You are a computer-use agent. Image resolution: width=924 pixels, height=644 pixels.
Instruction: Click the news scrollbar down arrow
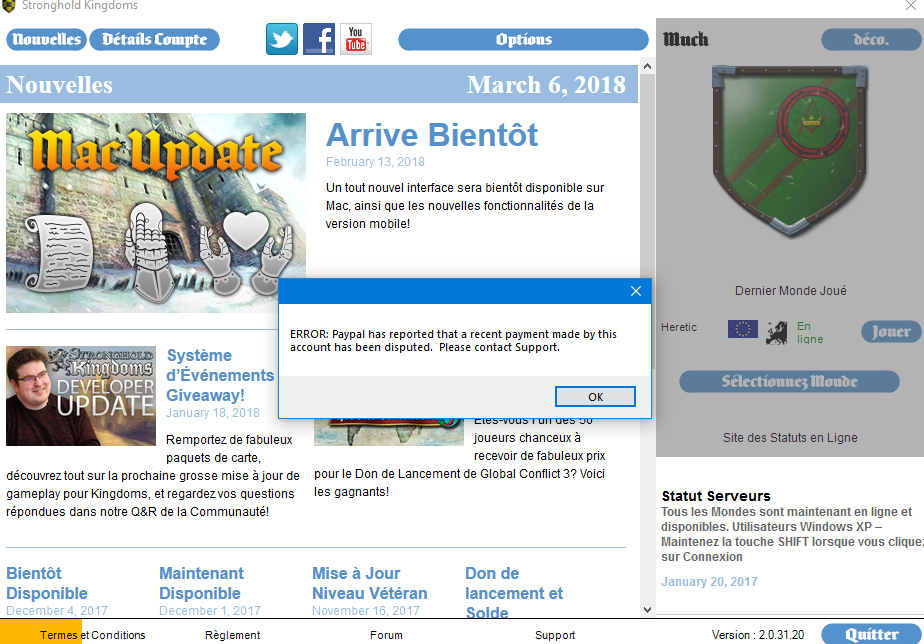tap(647, 610)
